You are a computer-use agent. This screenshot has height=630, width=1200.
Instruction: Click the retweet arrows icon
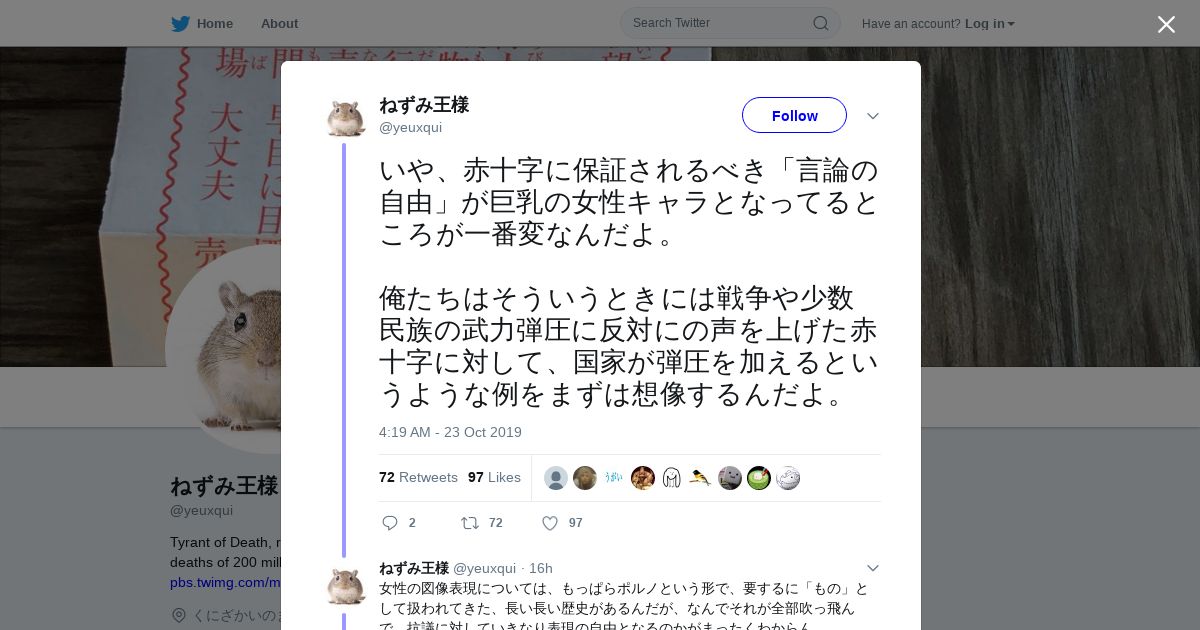click(469, 523)
